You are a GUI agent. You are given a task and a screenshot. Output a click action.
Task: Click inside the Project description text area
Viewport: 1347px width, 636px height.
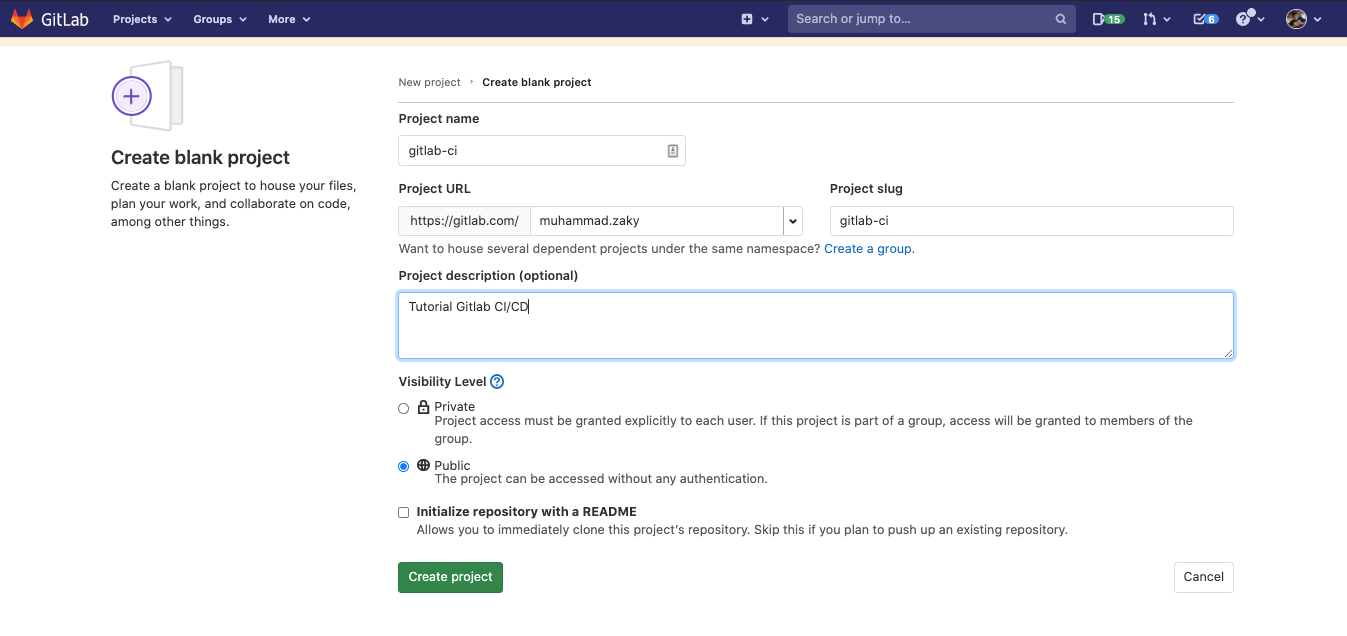tap(816, 325)
